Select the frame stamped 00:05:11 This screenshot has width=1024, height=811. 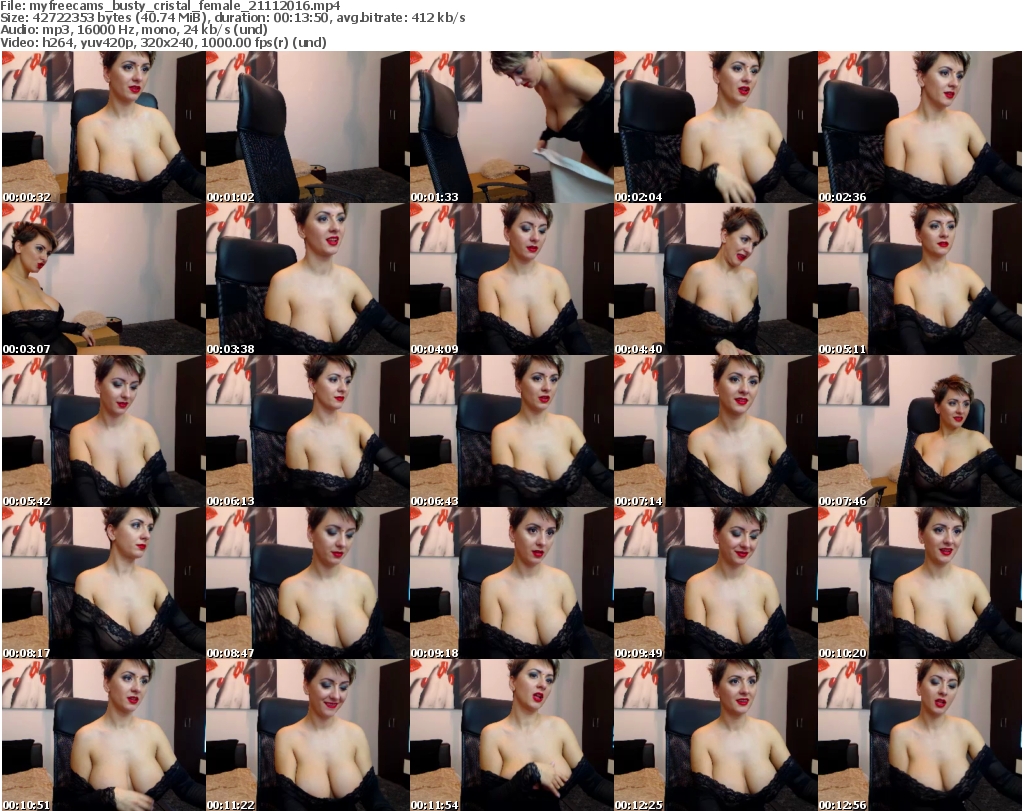coord(920,279)
